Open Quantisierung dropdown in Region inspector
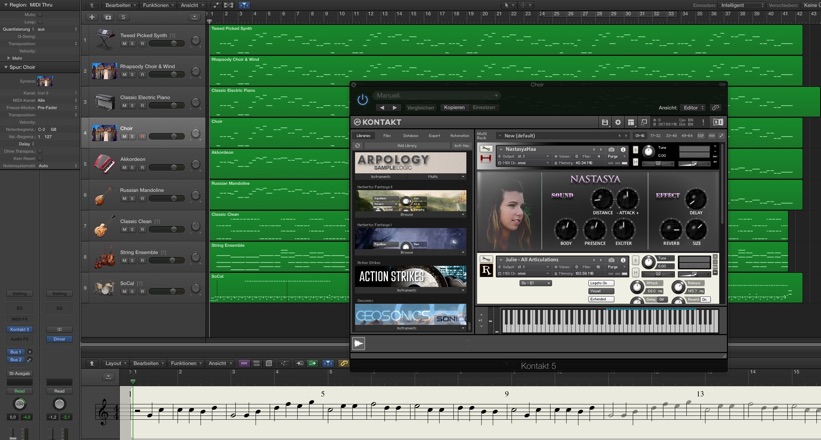This screenshot has width=821, height=440. pos(57,29)
